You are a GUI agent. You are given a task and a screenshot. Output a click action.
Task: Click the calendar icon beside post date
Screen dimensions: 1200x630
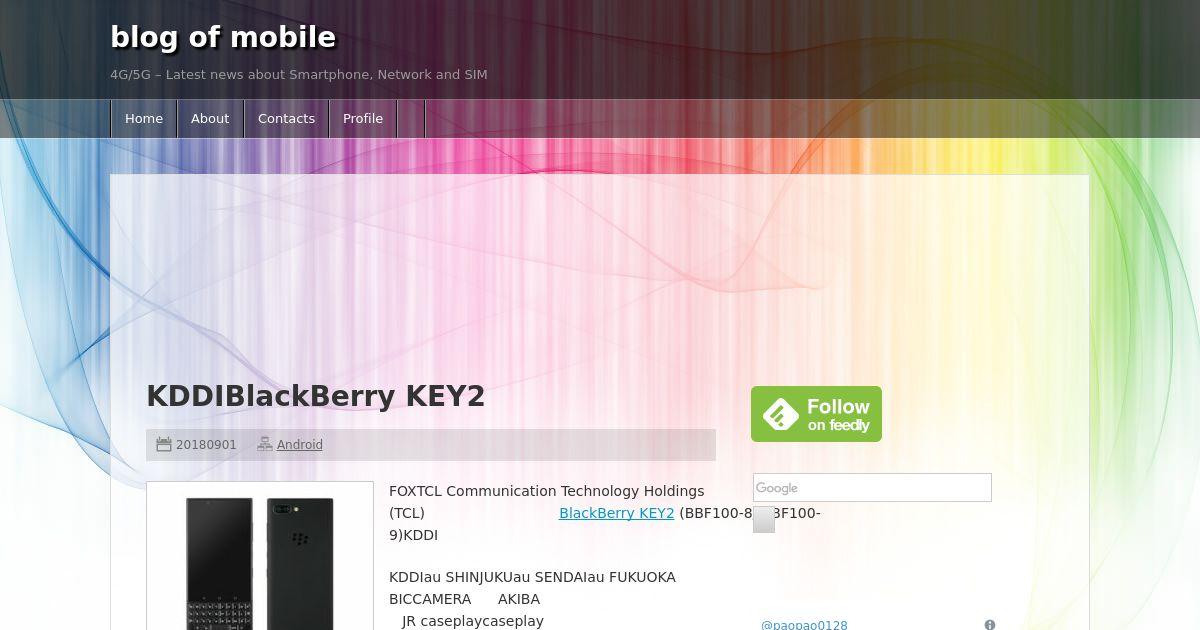[164, 444]
